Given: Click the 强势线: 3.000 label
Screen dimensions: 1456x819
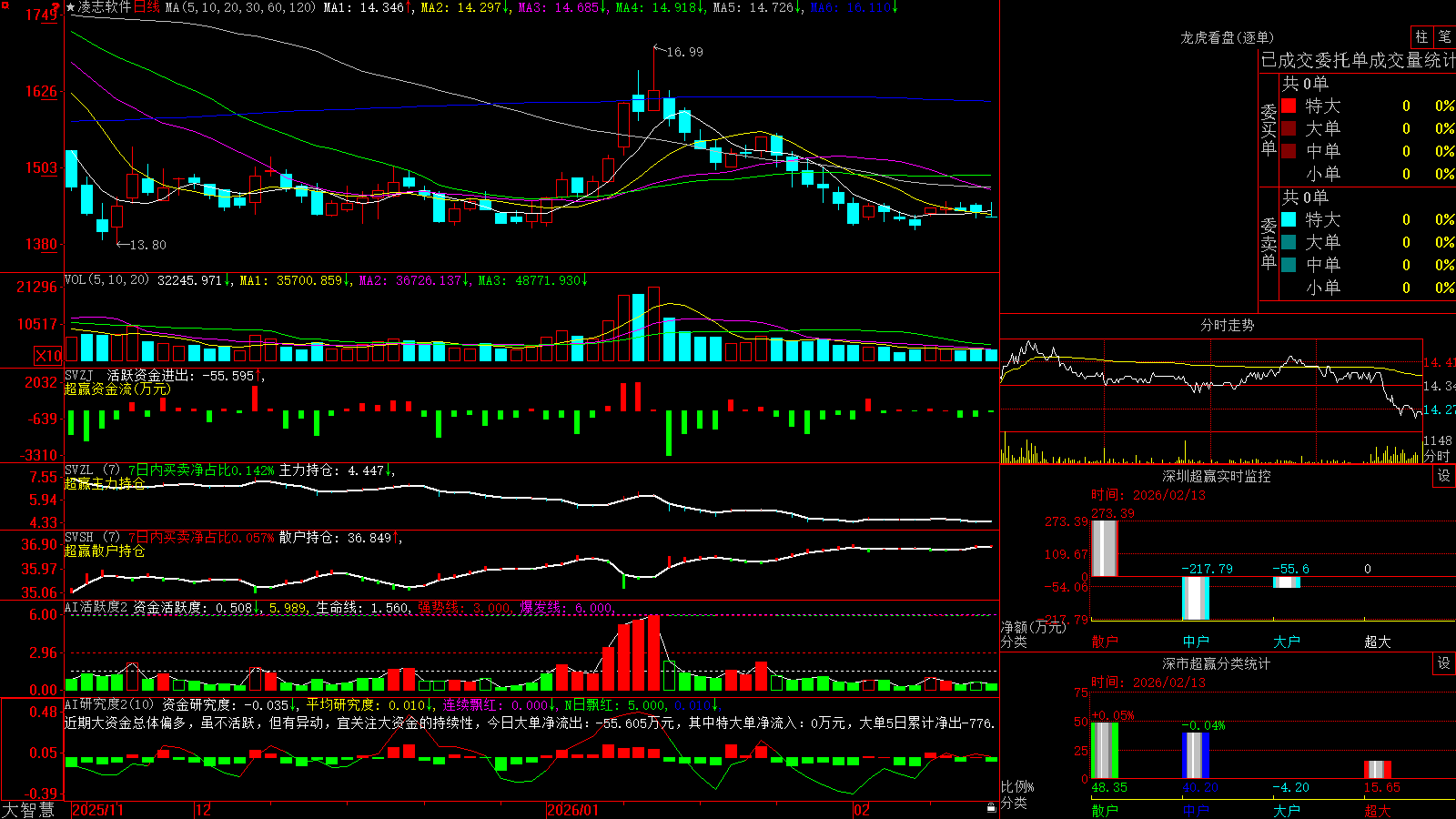Looking at the screenshot, I should 464,607.
